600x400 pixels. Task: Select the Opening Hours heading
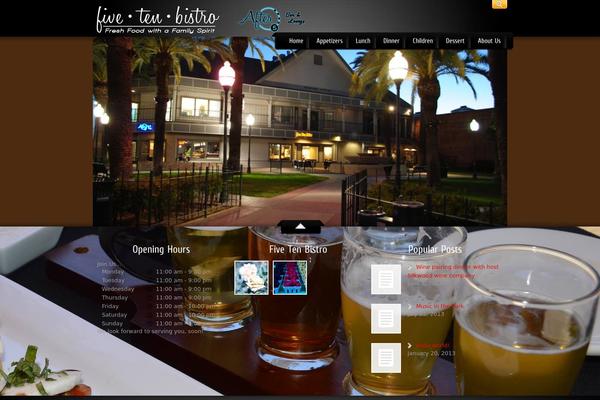click(x=161, y=250)
